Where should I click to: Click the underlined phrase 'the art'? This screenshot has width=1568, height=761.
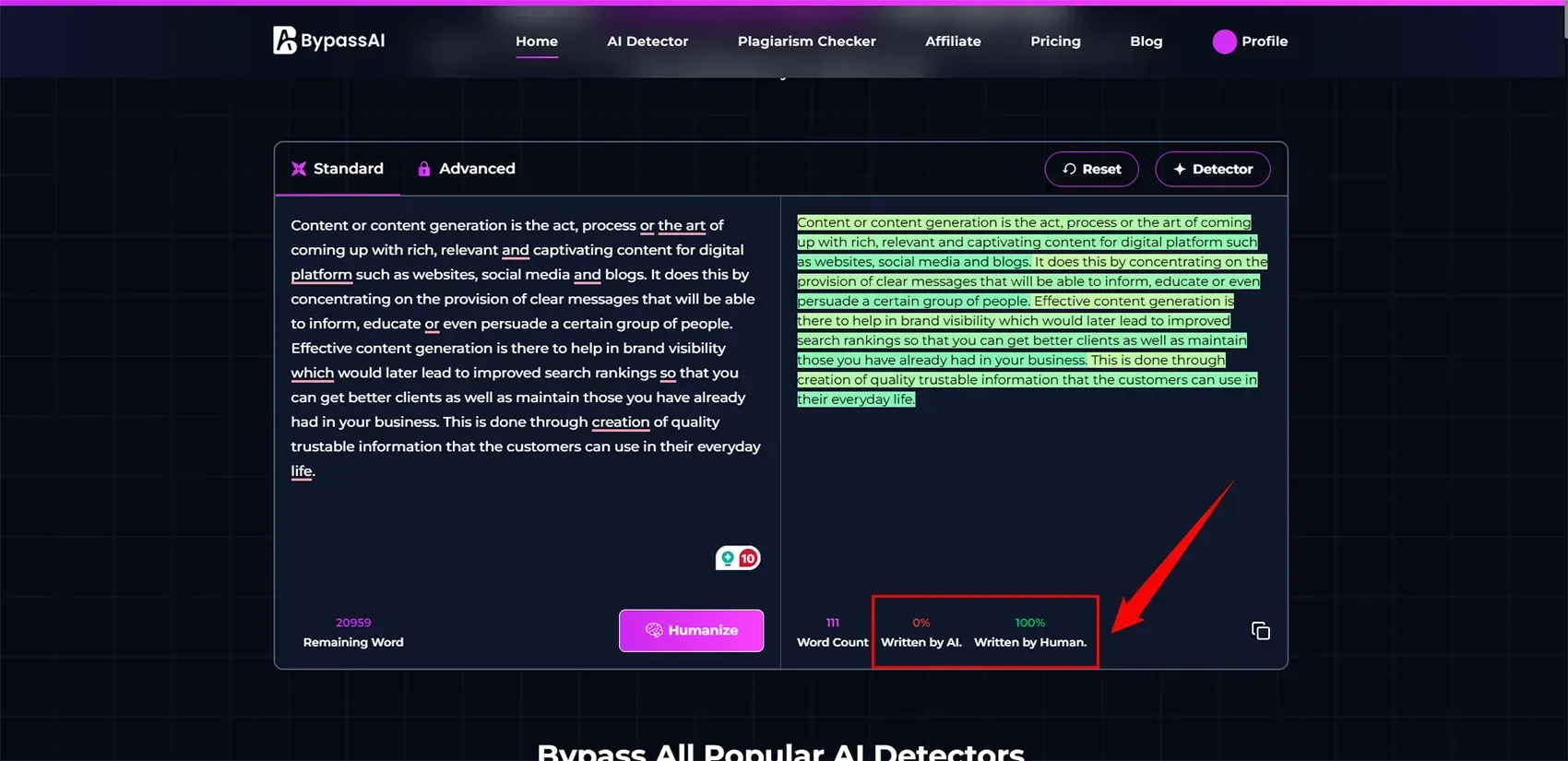[682, 225]
